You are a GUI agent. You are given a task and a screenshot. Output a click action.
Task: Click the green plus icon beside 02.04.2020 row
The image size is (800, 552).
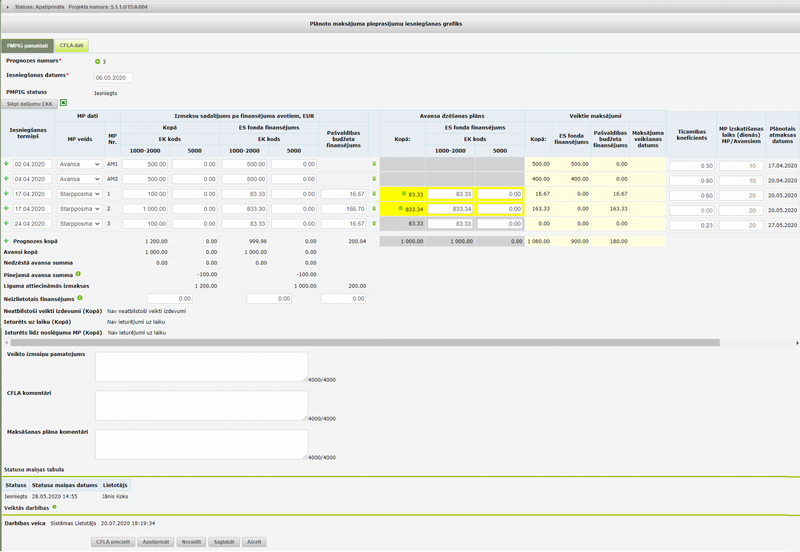point(6,164)
